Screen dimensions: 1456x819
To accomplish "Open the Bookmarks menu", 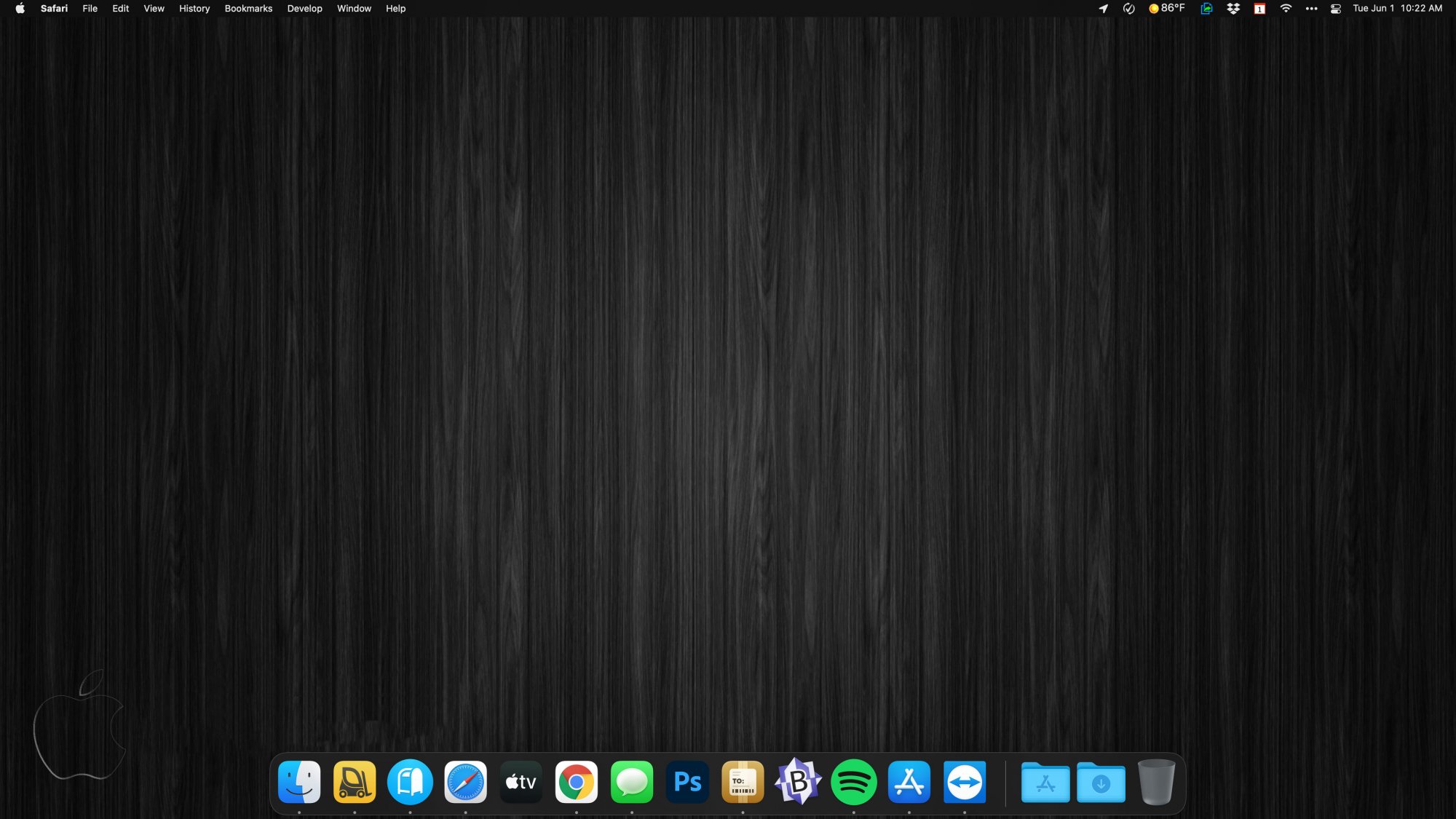I will (x=248, y=9).
